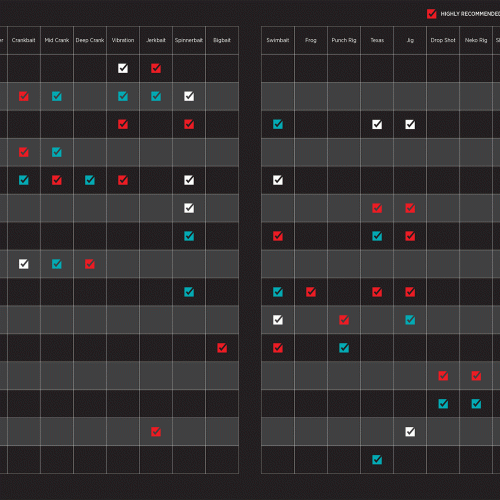Click the Drop Shot column header

(443, 40)
